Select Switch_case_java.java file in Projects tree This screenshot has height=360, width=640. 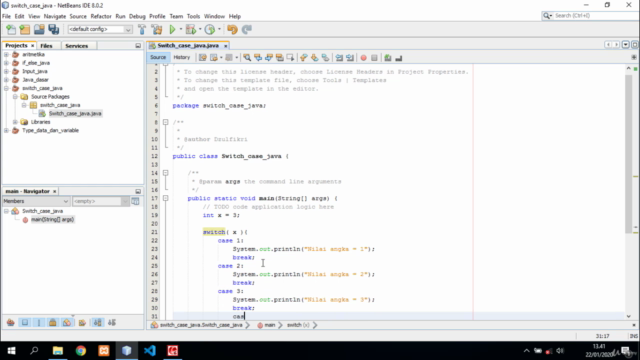[75, 113]
